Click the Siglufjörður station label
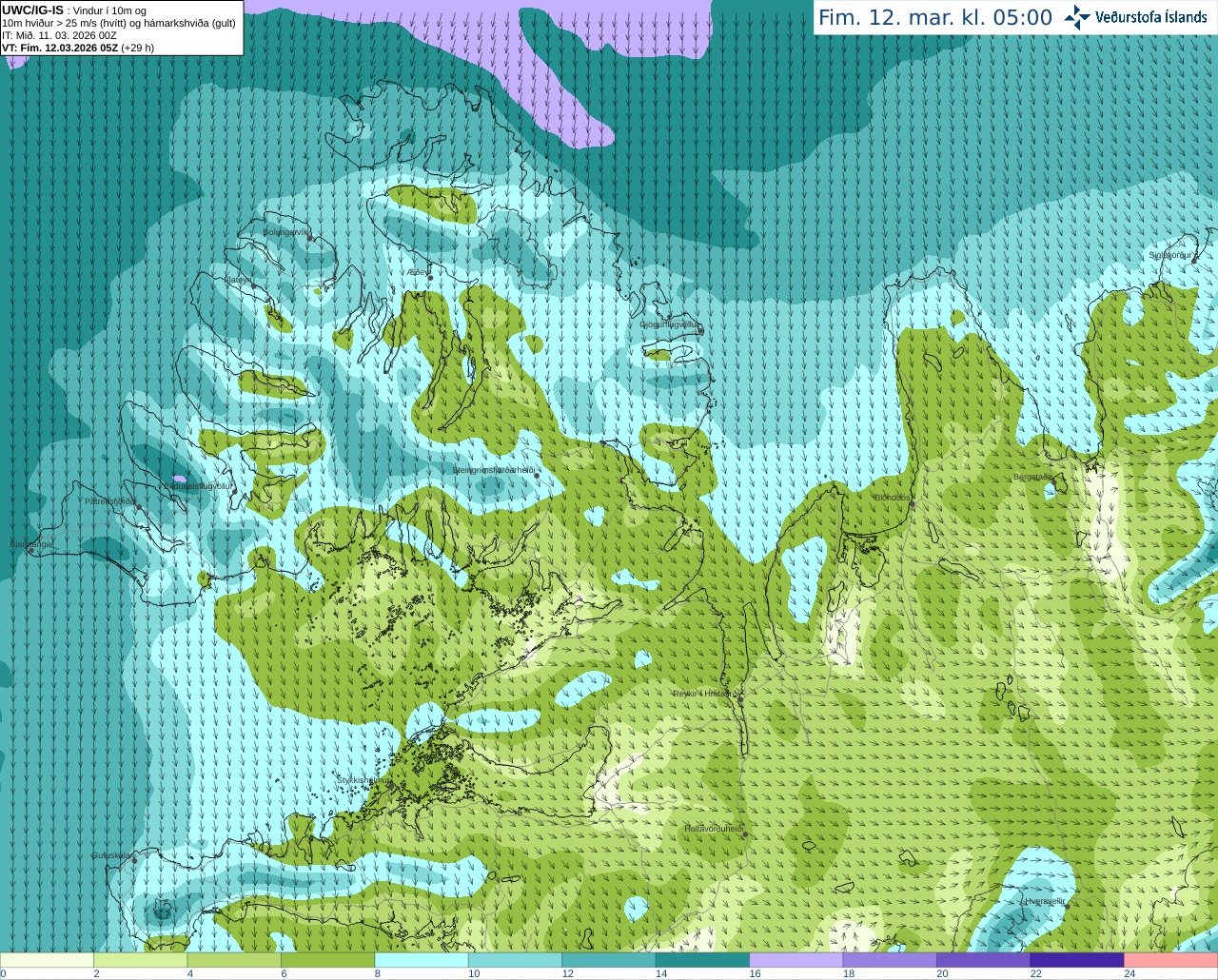Viewport: 1218px width, 980px height. pyautogui.click(x=1171, y=255)
